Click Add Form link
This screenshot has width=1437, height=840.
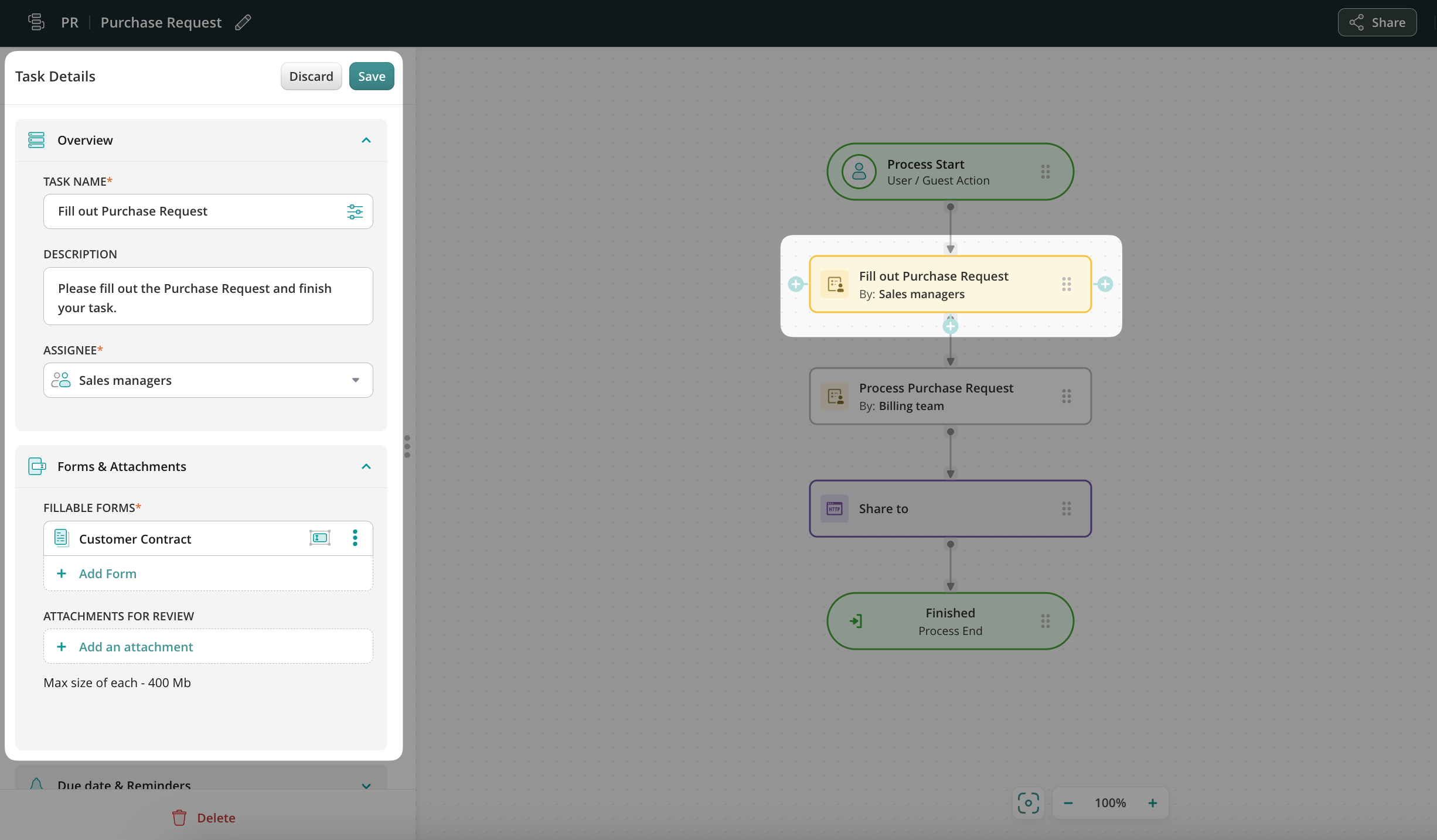point(107,573)
